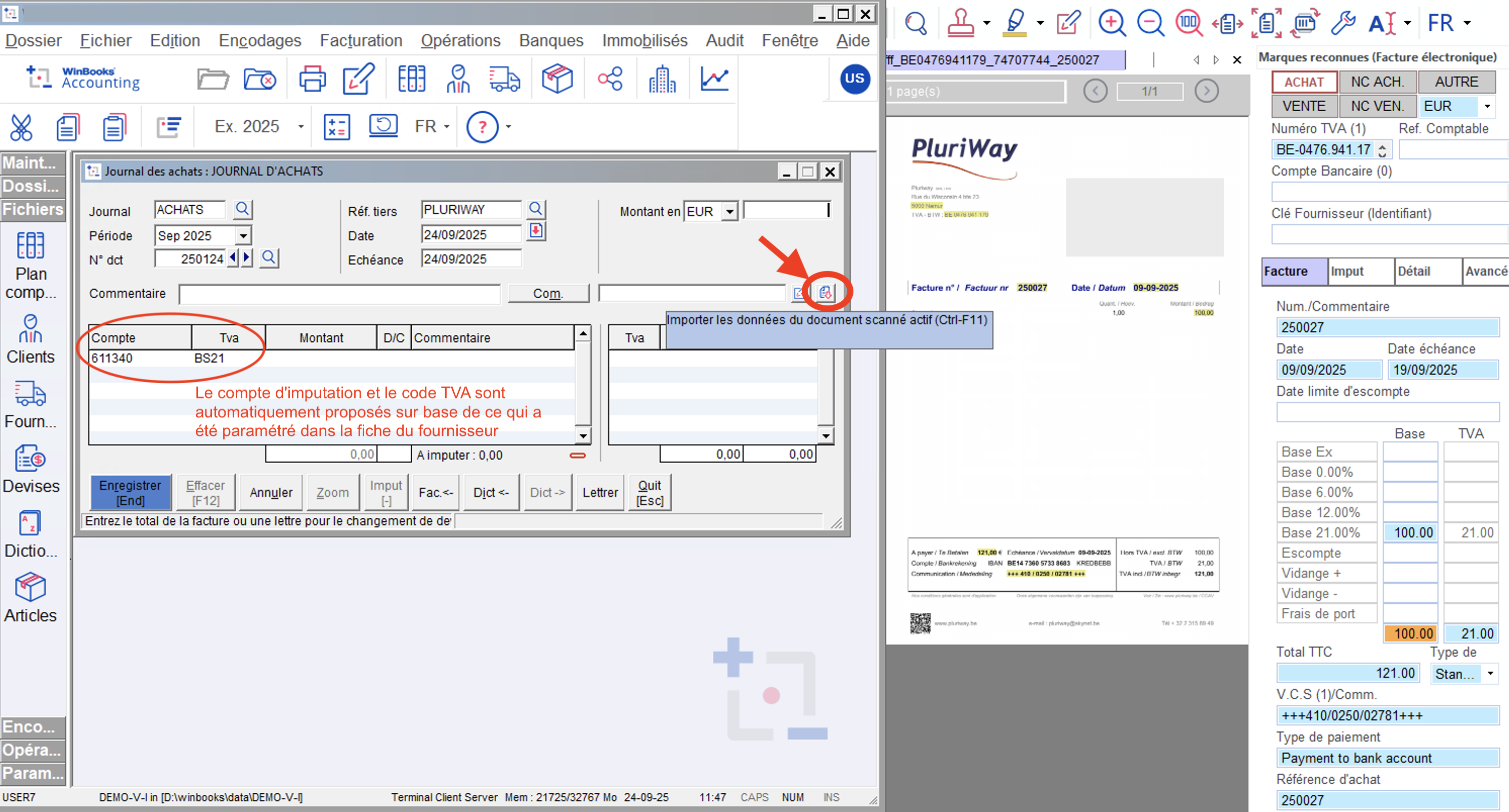
Task: Click the stamp tool in viewer toolbar
Action: click(960, 23)
